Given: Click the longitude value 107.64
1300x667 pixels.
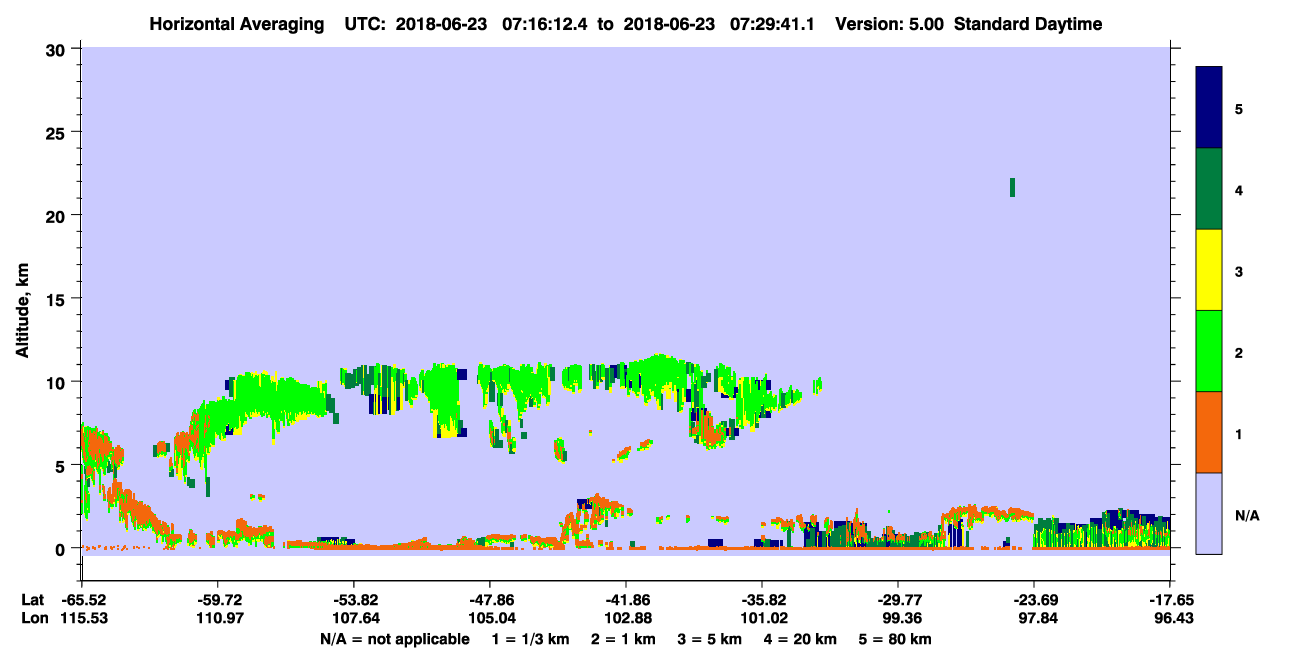Looking at the screenshot, I should [x=354, y=619].
